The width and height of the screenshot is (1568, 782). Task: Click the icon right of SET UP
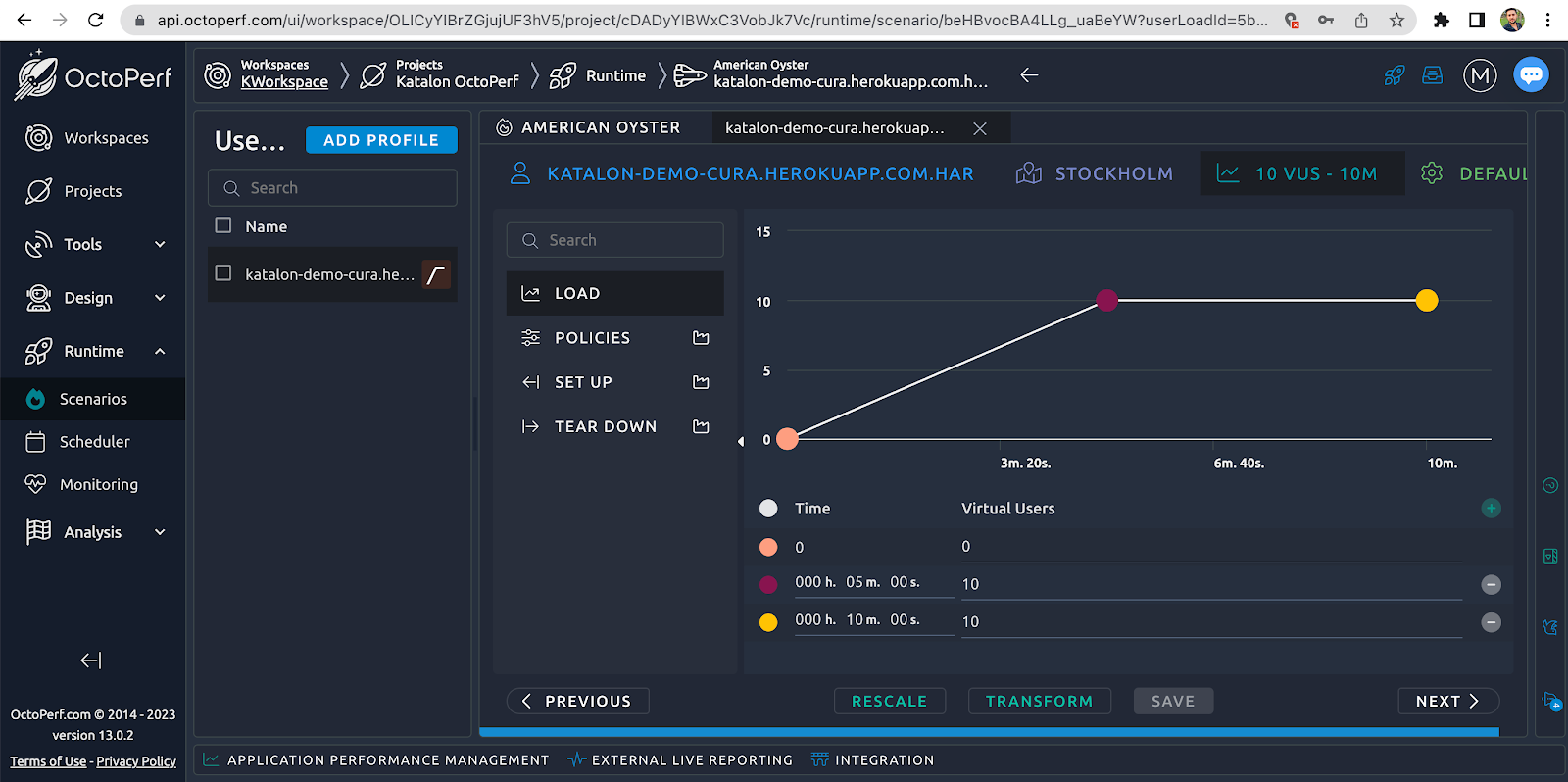(x=701, y=382)
